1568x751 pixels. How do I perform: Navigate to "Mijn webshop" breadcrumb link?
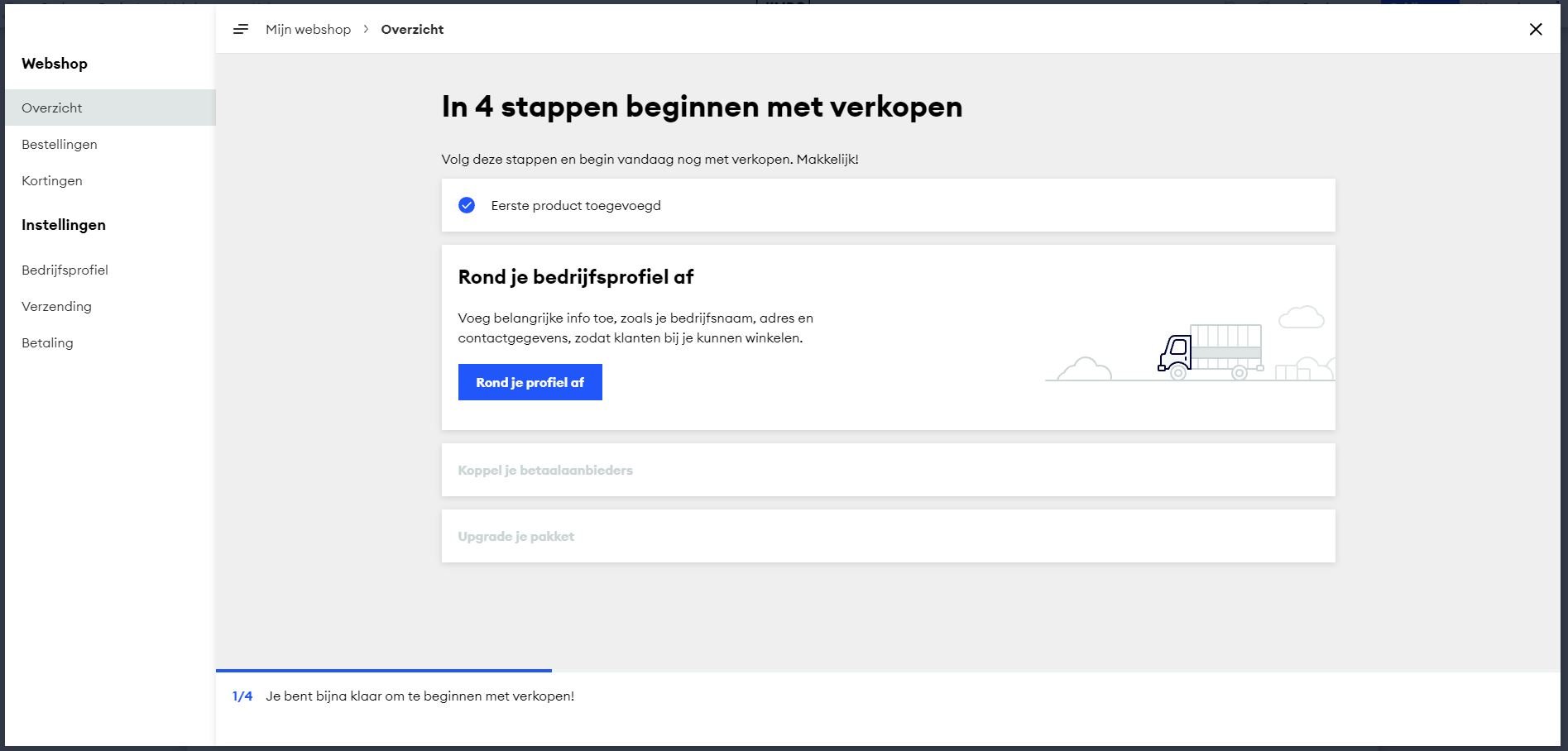[308, 30]
